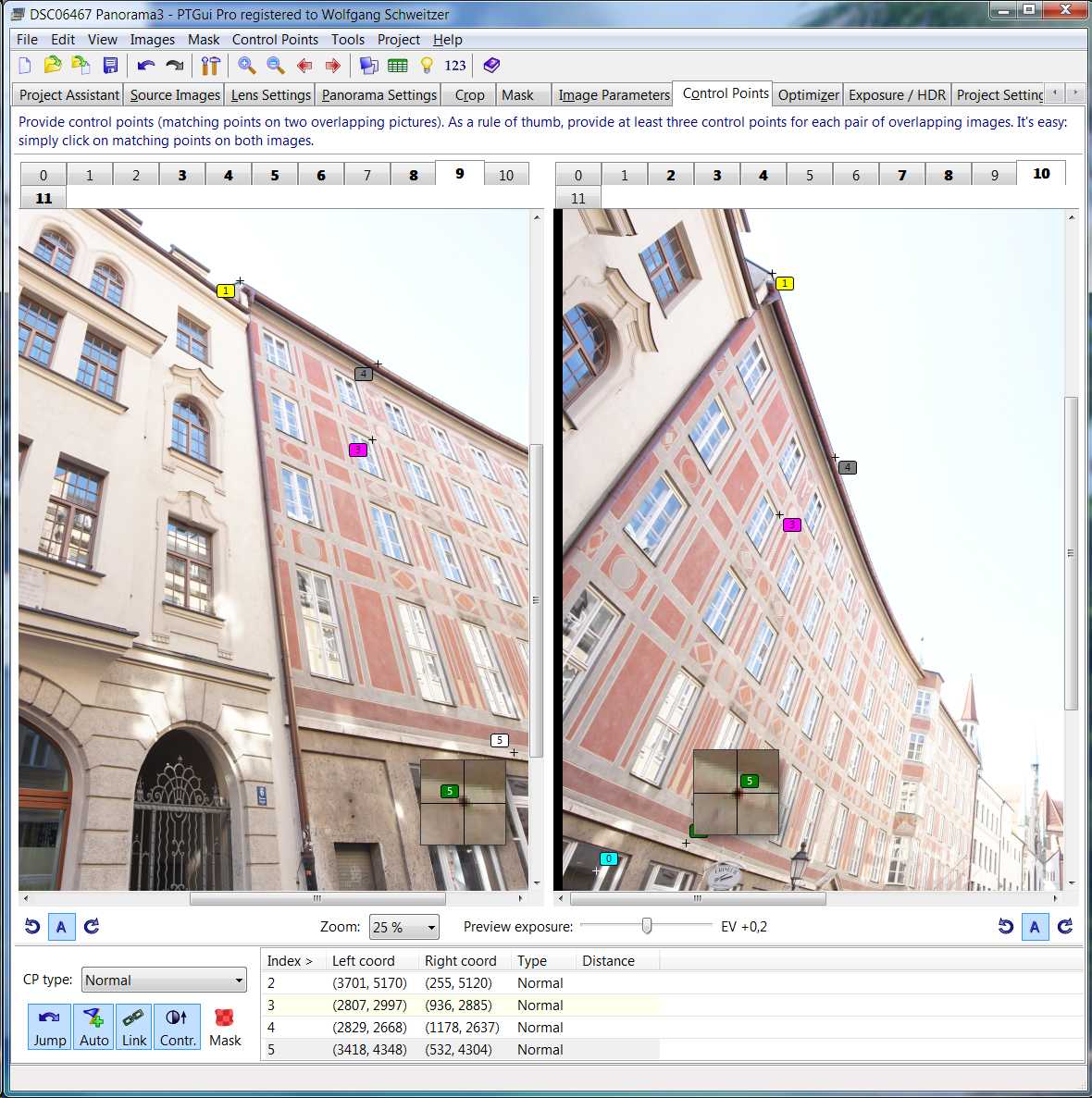Open the Zoom percentage dropdown
Image resolution: width=1092 pixels, height=1098 pixels.
pyautogui.click(x=403, y=927)
